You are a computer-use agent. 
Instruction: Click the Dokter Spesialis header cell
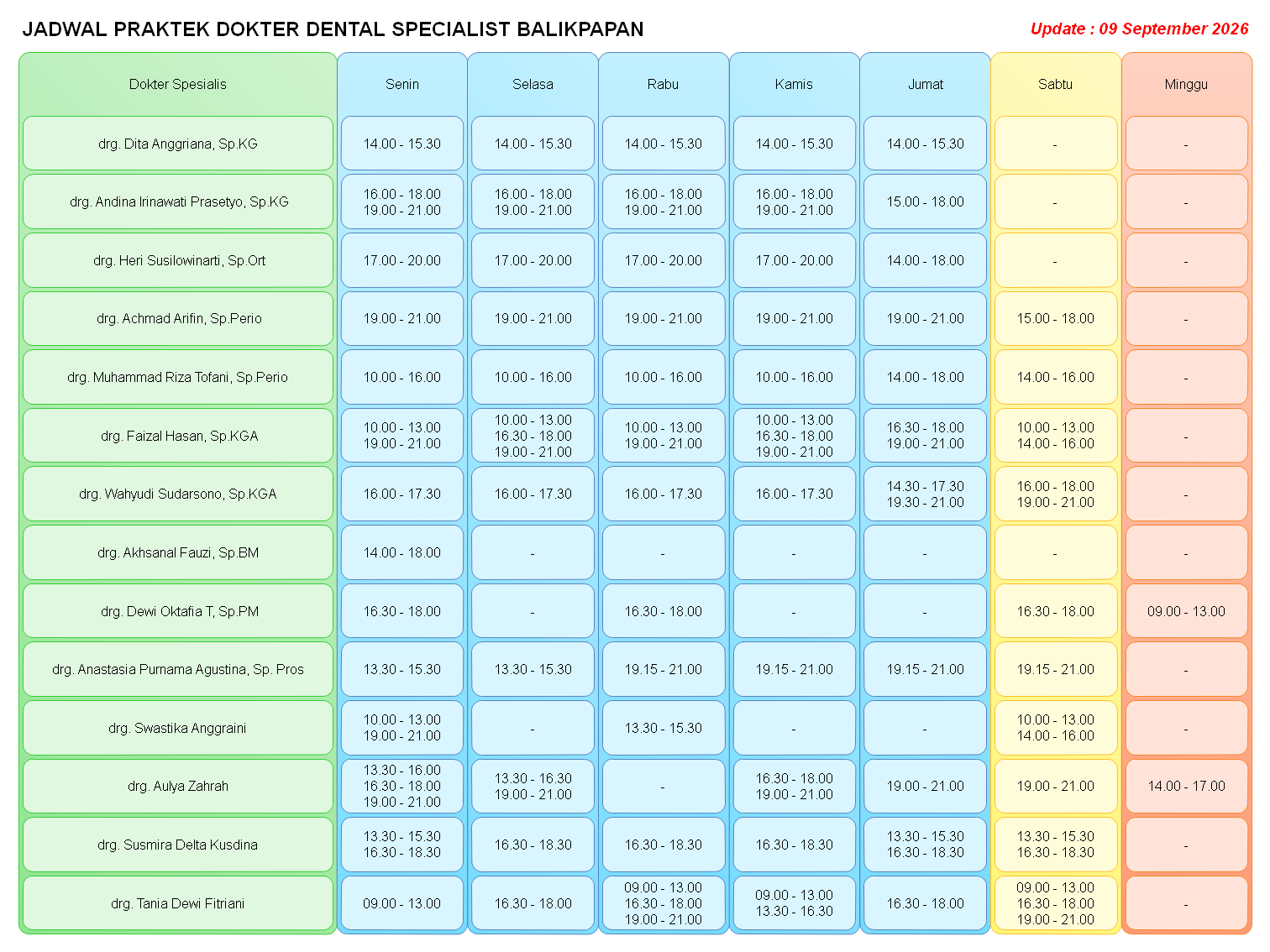(178, 84)
